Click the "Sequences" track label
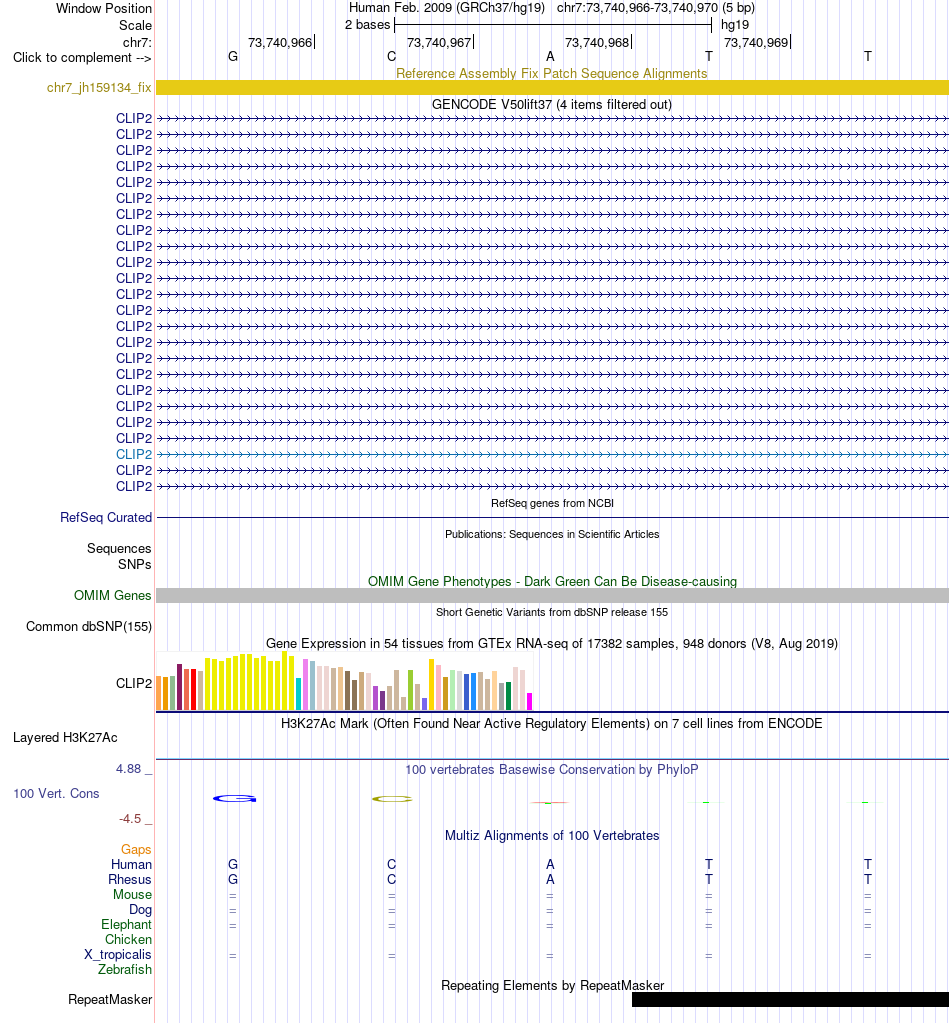The height and width of the screenshot is (1023, 950). [119, 549]
